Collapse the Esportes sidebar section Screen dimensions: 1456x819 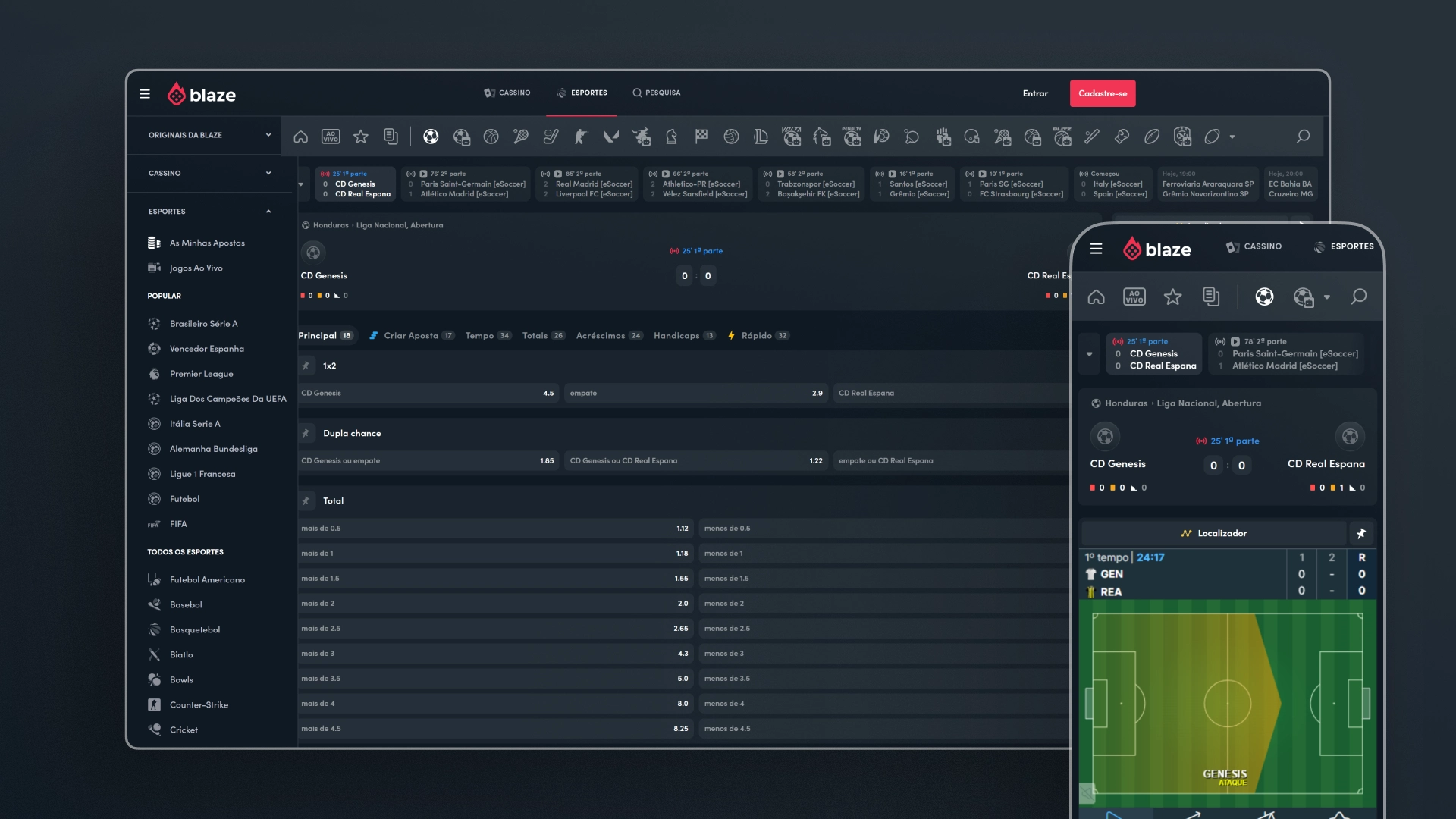(268, 212)
